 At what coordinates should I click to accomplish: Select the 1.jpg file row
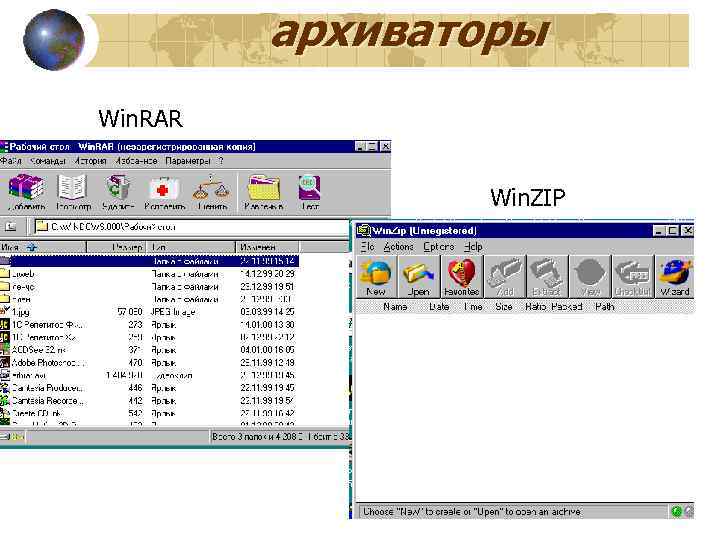149,312
